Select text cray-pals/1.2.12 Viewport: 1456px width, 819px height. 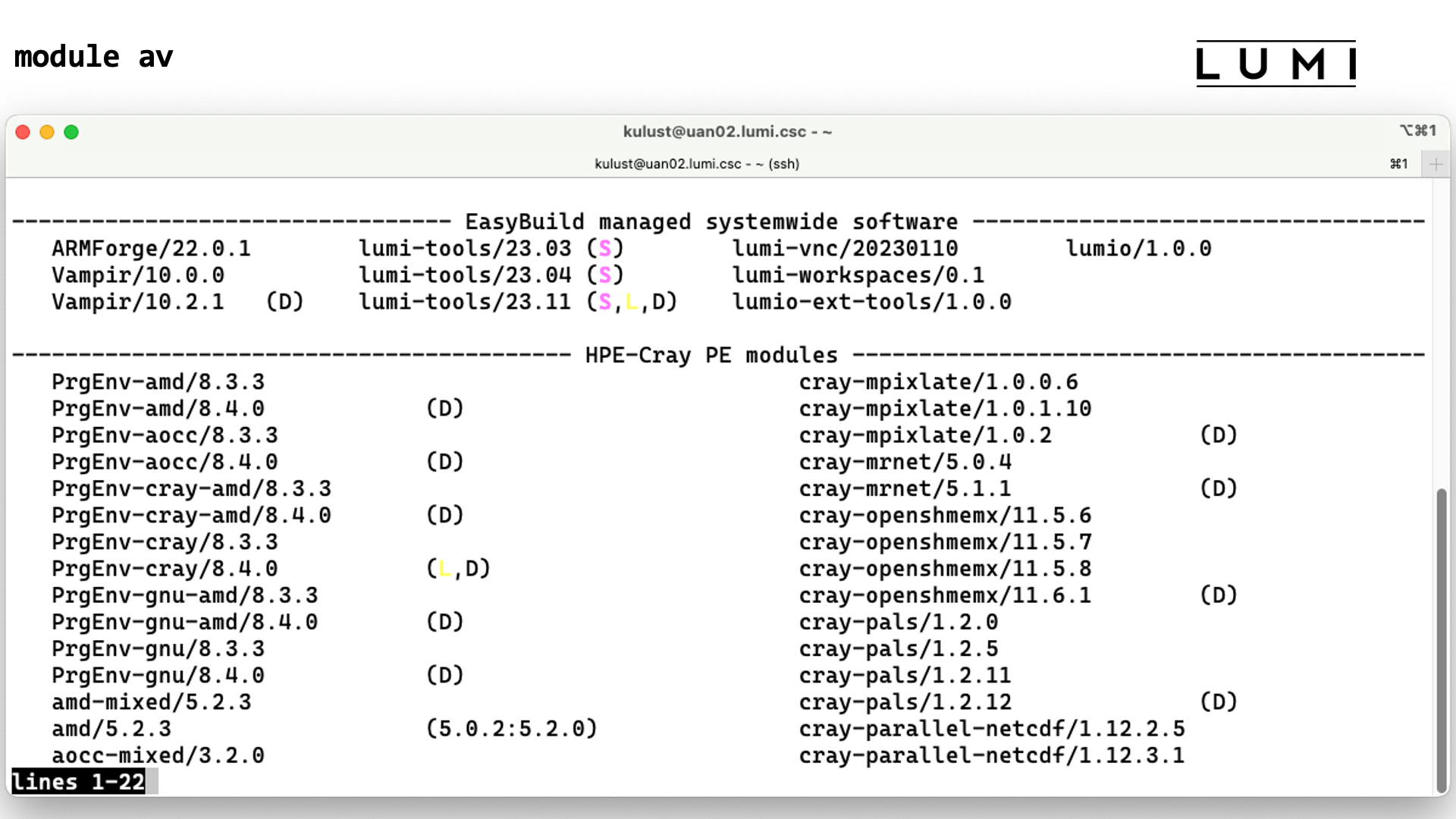[x=905, y=702]
